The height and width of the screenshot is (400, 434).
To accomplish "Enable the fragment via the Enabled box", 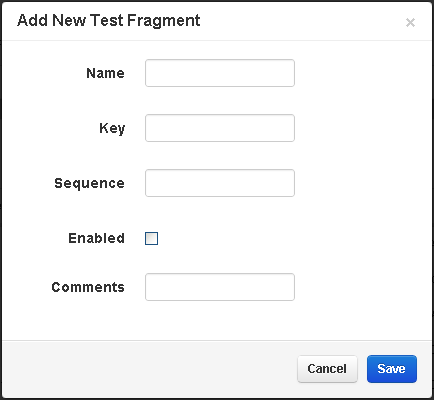I will [x=151, y=238].
